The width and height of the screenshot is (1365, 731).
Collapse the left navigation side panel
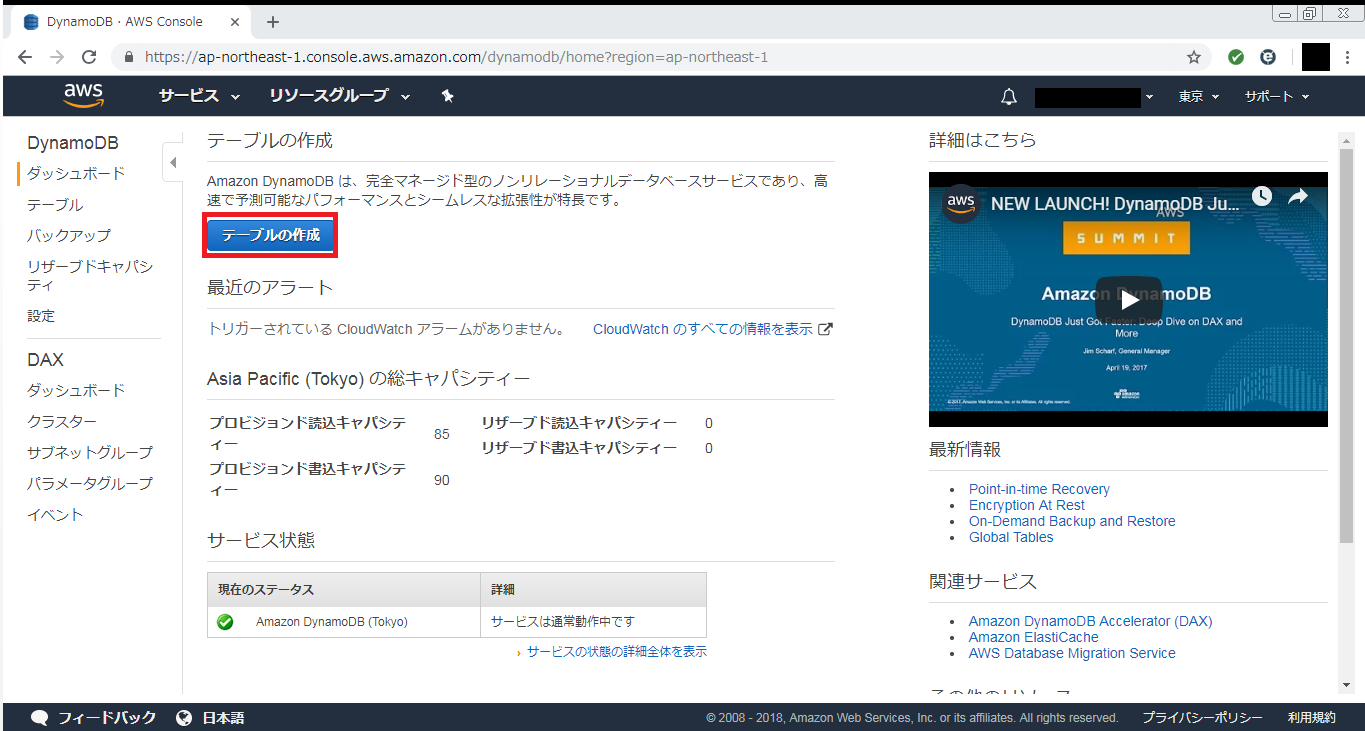pos(173,162)
